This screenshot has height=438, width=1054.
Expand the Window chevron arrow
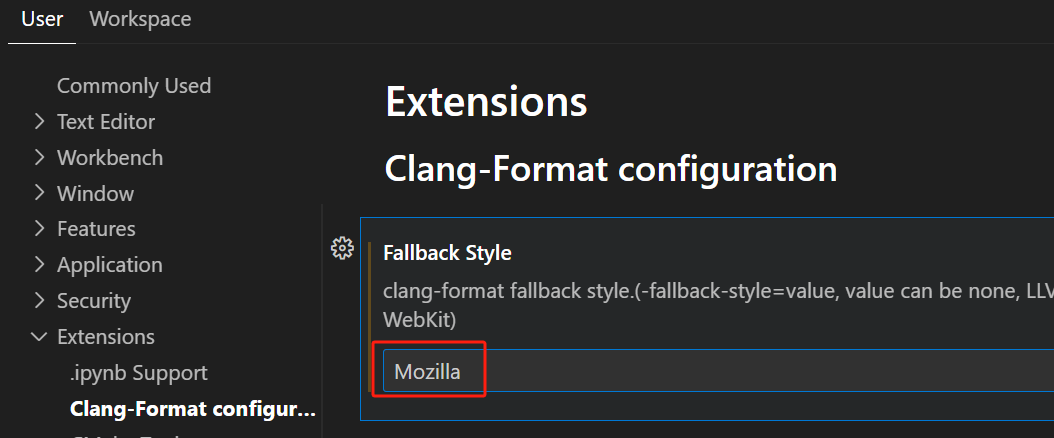(39, 193)
